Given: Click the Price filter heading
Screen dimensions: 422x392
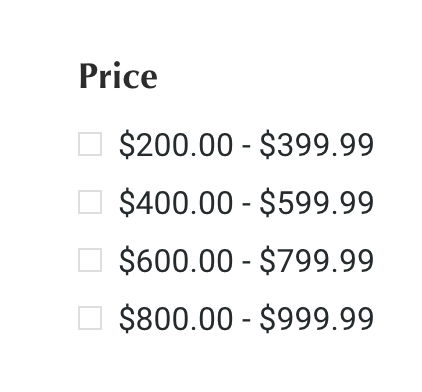Looking at the screenshot, I should pos(118,76).
